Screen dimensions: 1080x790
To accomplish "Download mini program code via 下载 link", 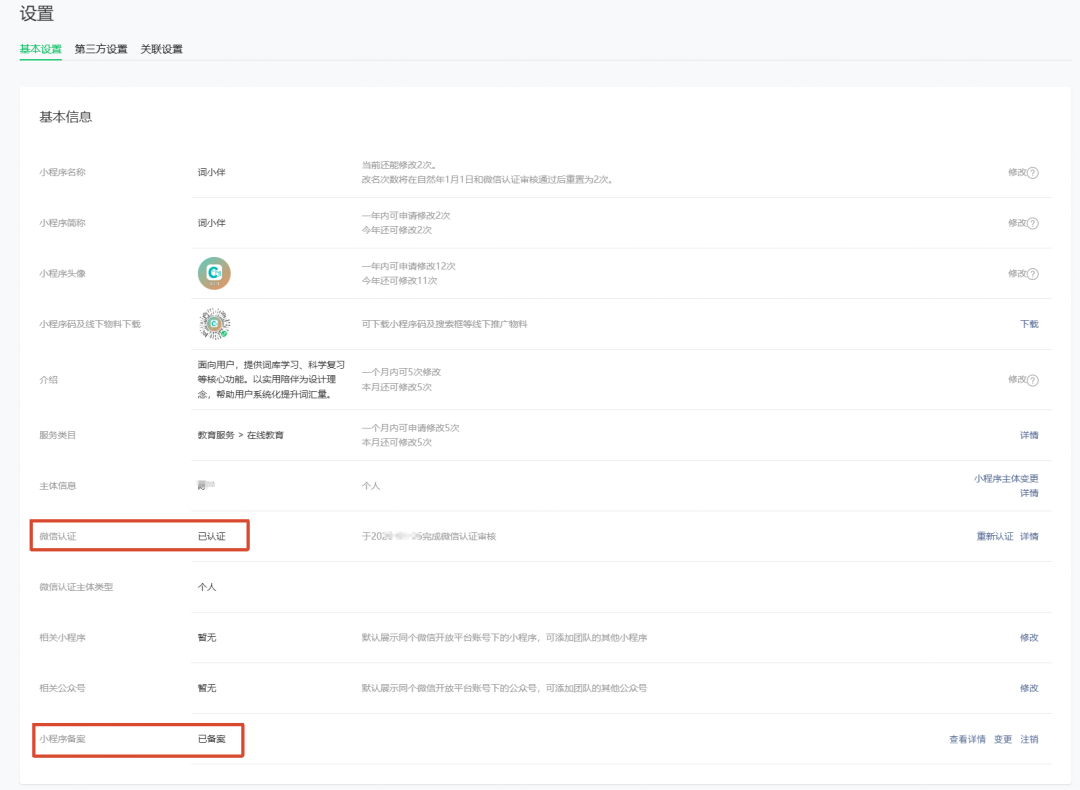I will [1029, 324].
